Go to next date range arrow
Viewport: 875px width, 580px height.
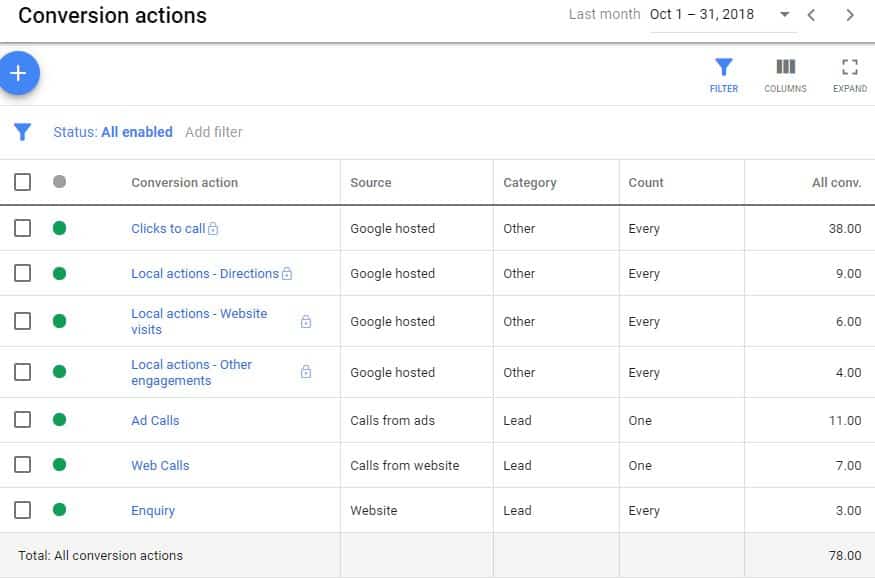tap(849, 15)
